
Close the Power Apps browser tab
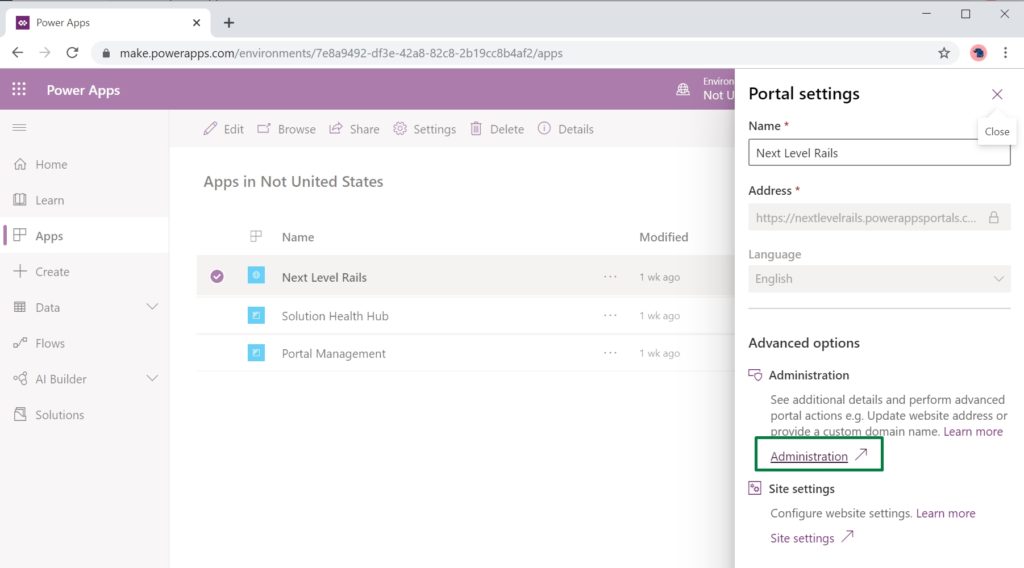coord(196,23)
